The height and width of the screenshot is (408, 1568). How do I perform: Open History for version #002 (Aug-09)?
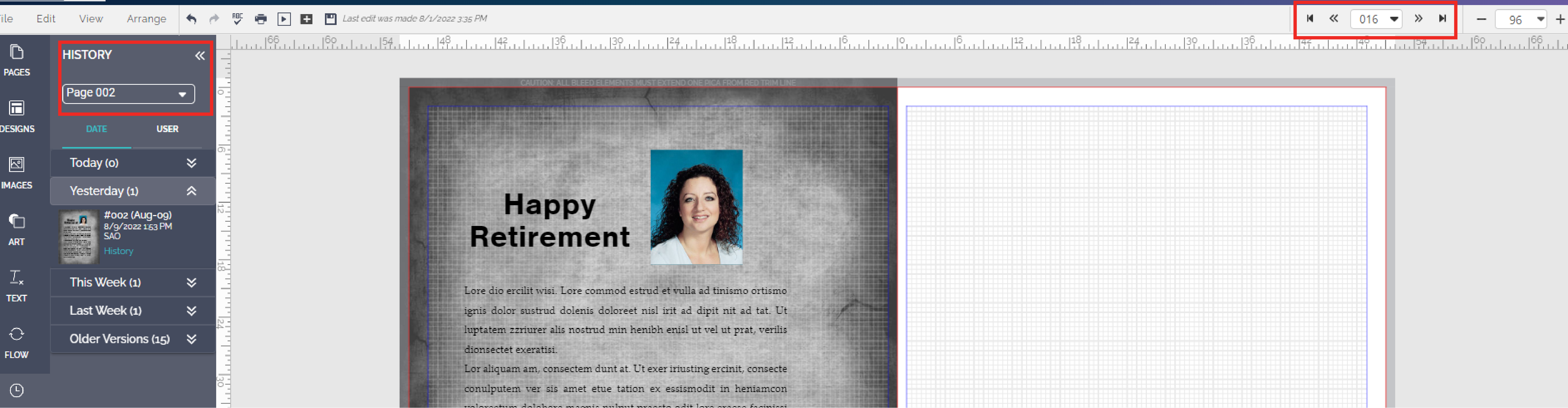tap(118, 251)
